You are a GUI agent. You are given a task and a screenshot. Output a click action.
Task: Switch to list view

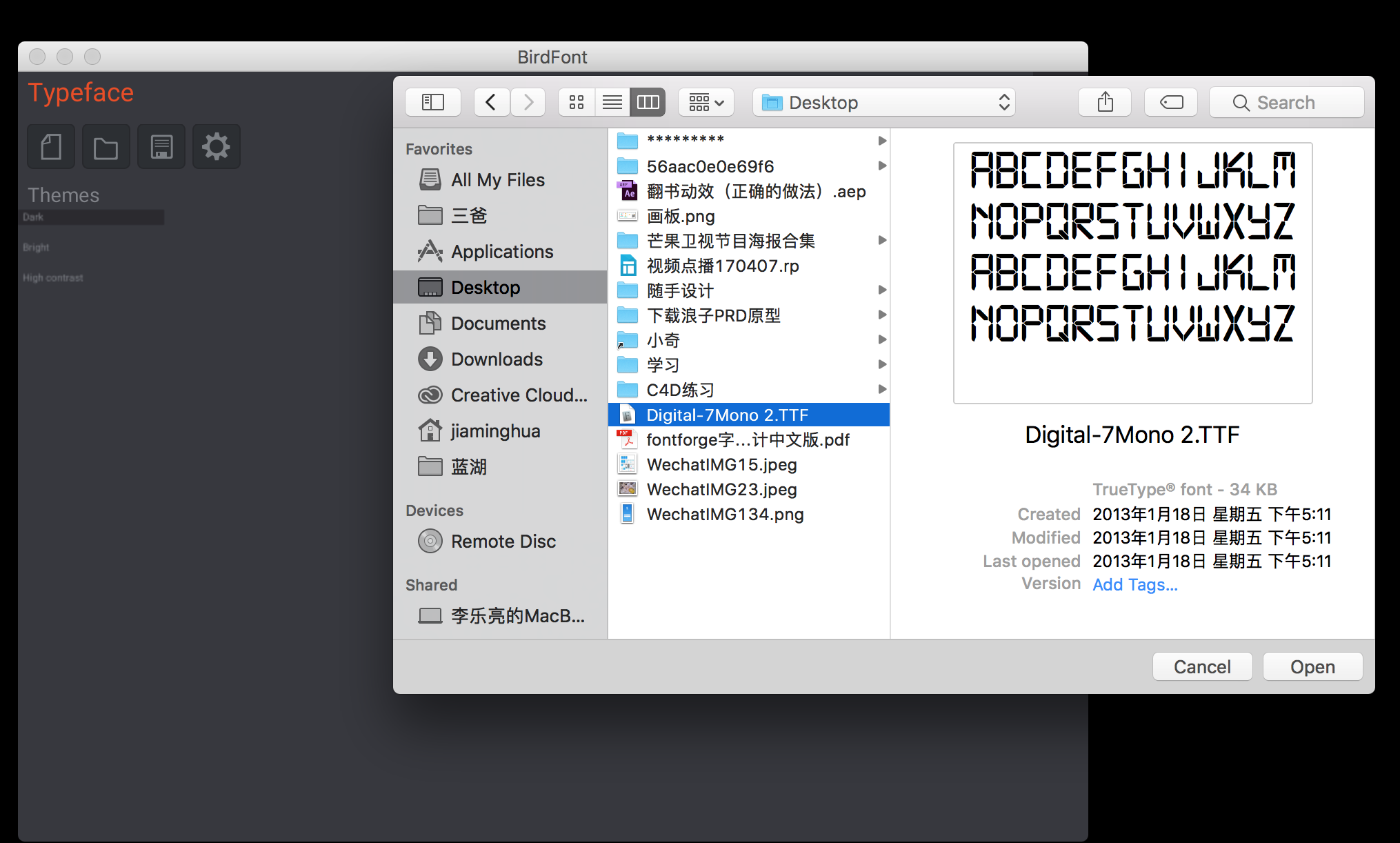[x=612, y=103]
